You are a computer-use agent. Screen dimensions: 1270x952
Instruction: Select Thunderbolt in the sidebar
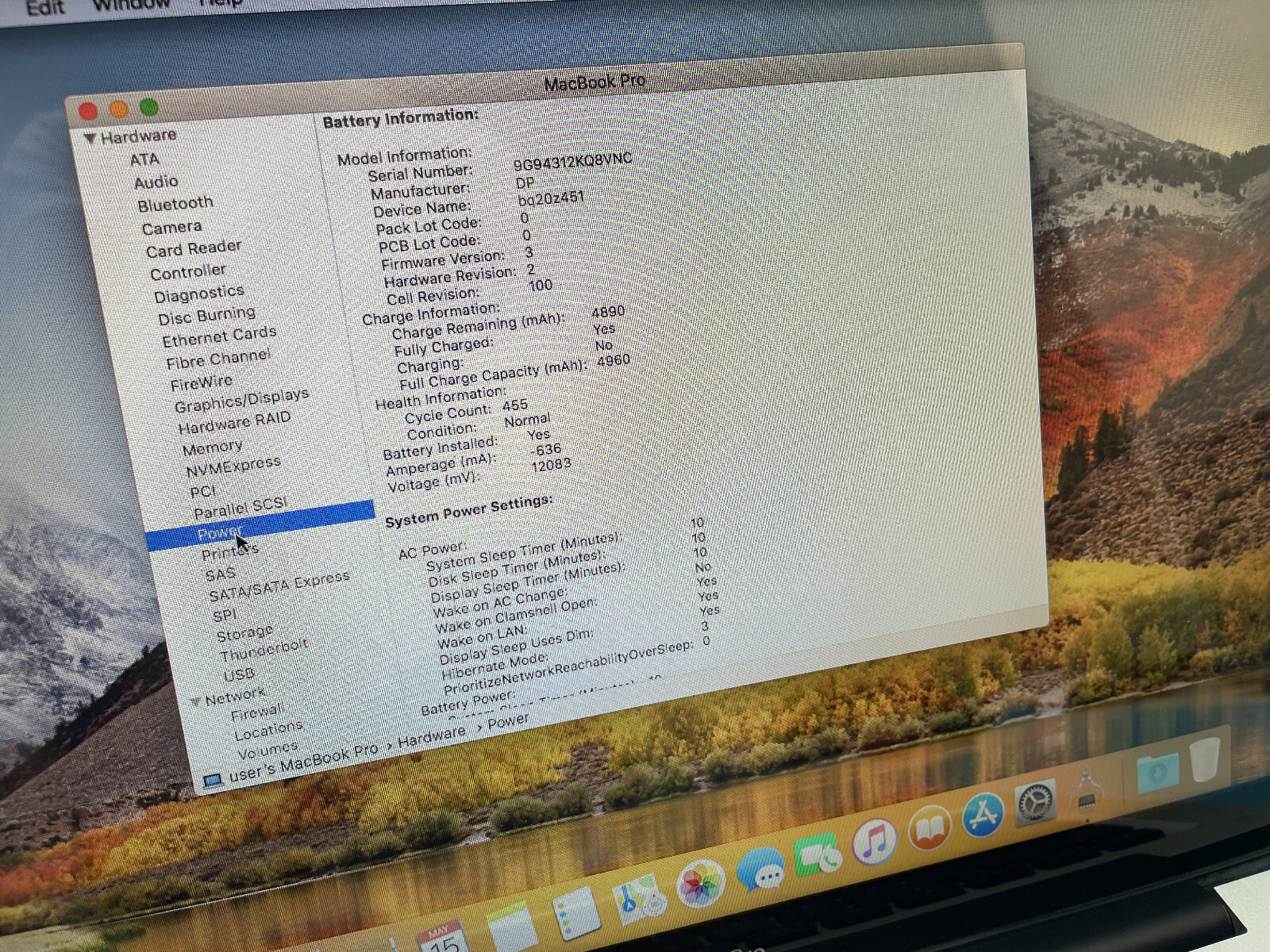tap(264, 651)
